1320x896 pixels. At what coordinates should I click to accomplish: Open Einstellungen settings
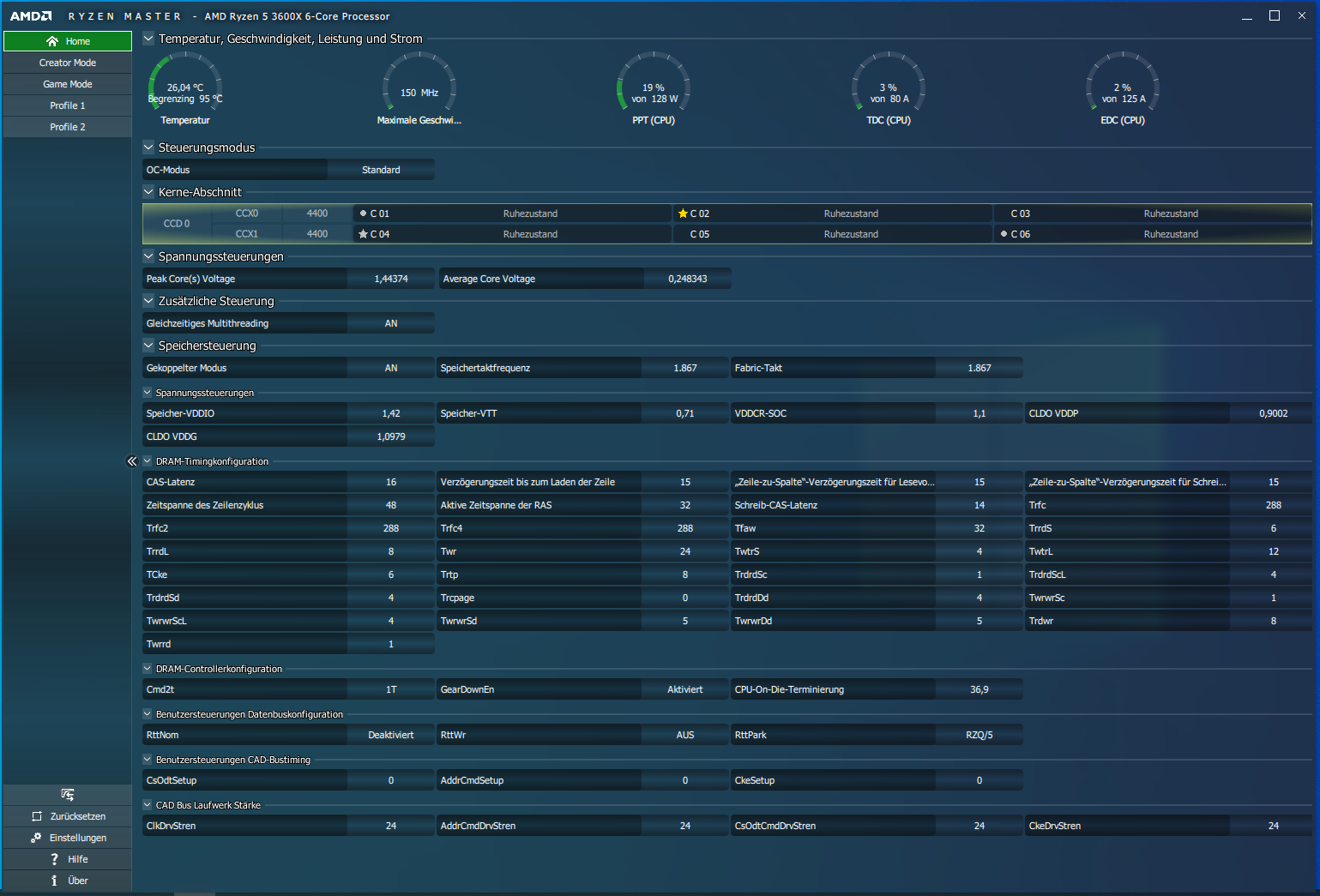pyautogui.click(x=68, y=838)
